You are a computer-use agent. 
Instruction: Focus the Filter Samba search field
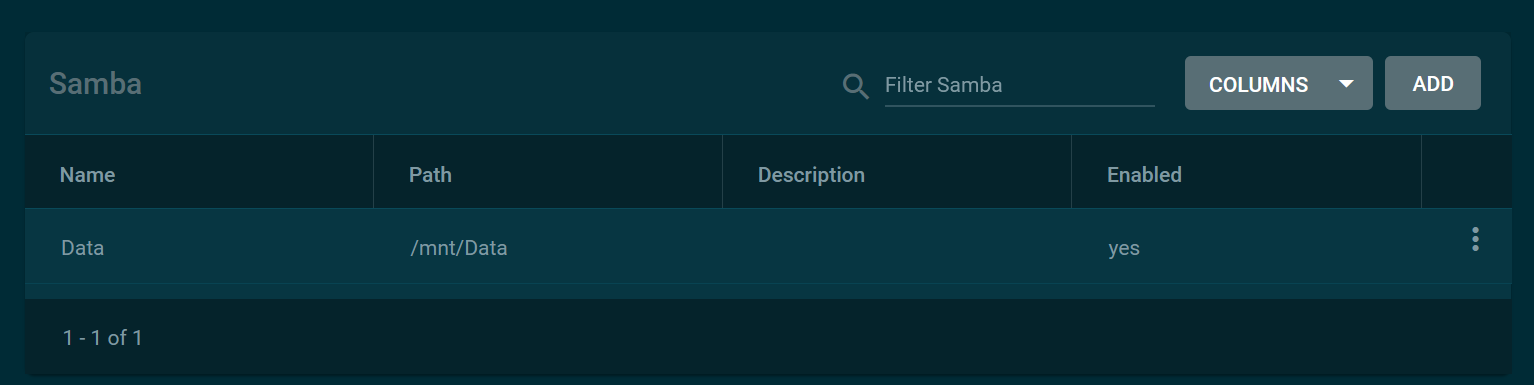click(x=1019, y=85)
